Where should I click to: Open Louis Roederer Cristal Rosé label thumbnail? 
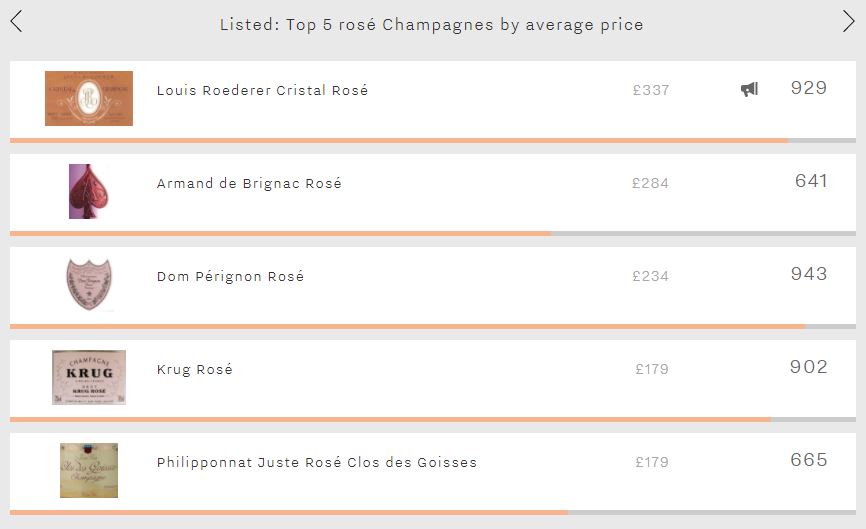tap(89, 98)
